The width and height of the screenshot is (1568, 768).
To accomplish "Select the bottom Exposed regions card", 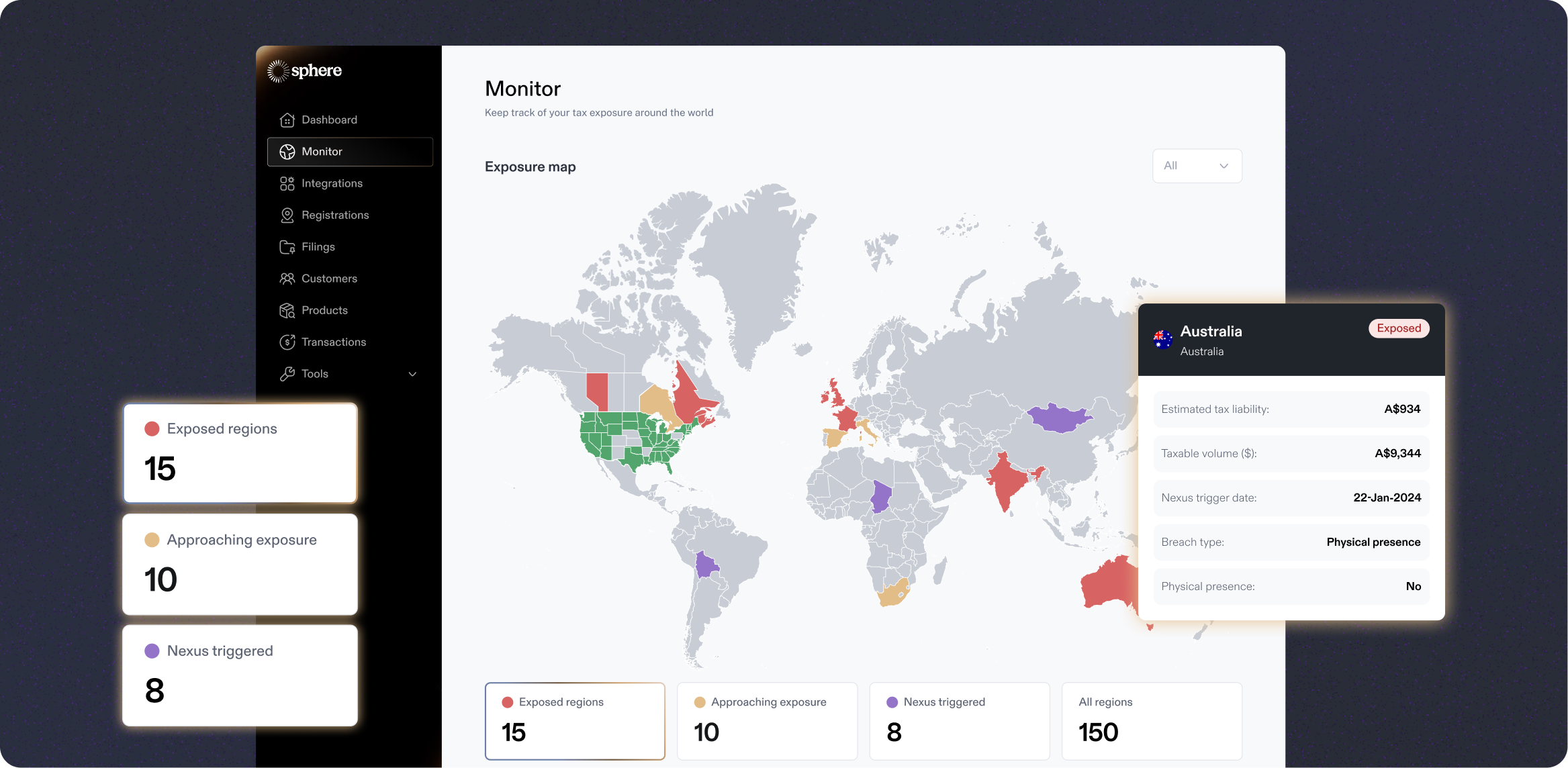I will (x=575, y=720).
